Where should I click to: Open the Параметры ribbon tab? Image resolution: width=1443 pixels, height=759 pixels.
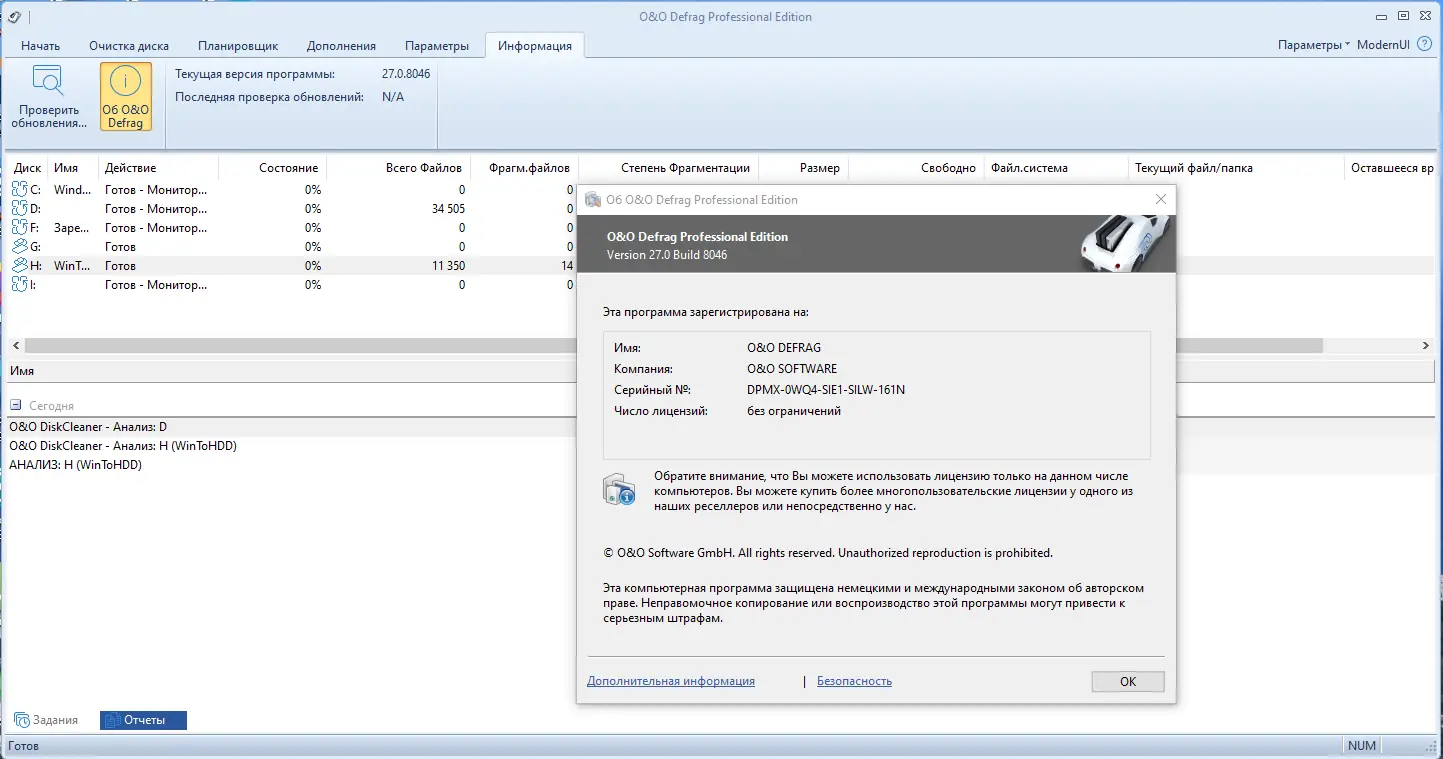437,46
